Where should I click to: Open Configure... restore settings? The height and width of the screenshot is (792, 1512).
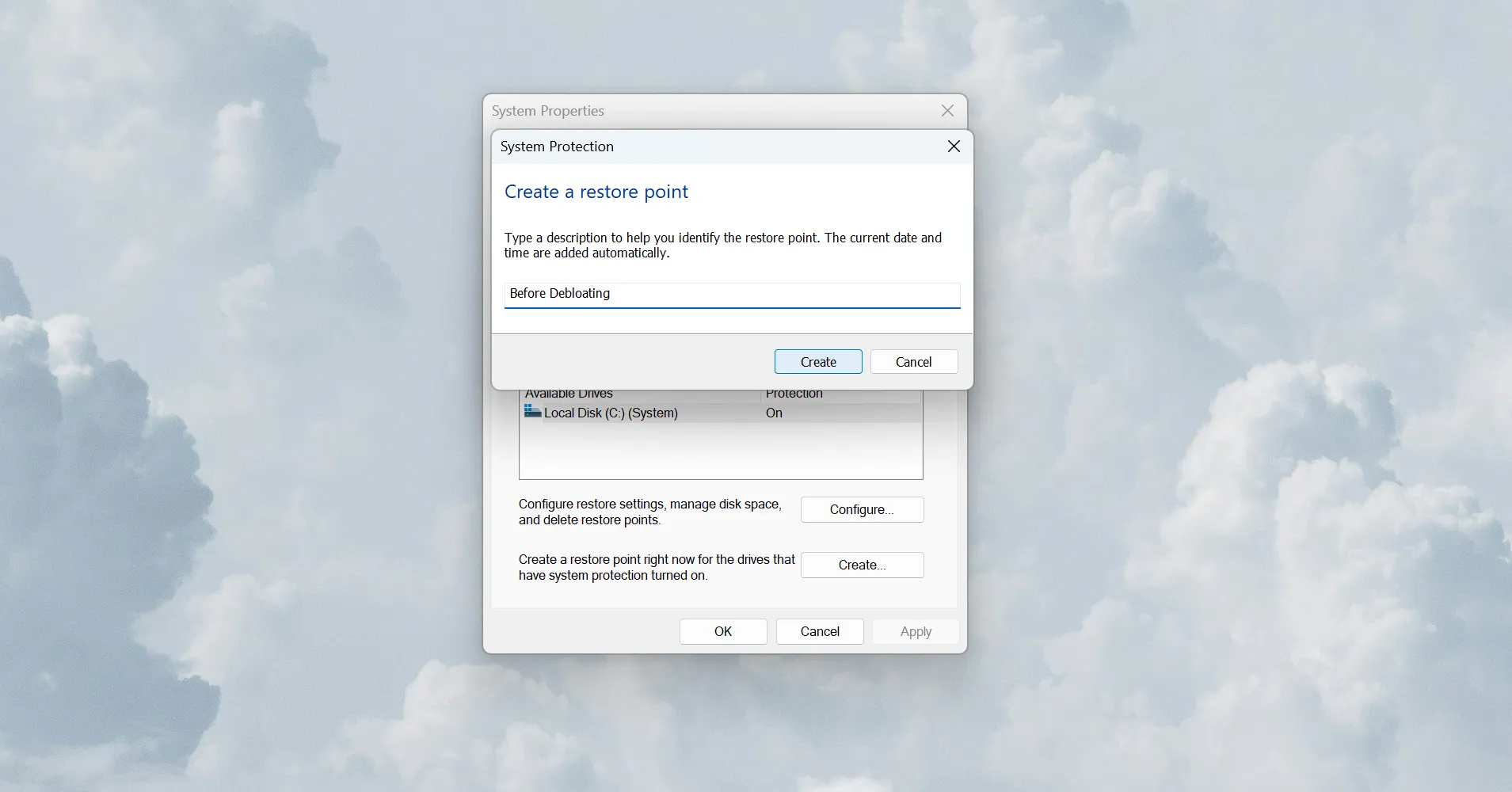click(x=861, y=509)
